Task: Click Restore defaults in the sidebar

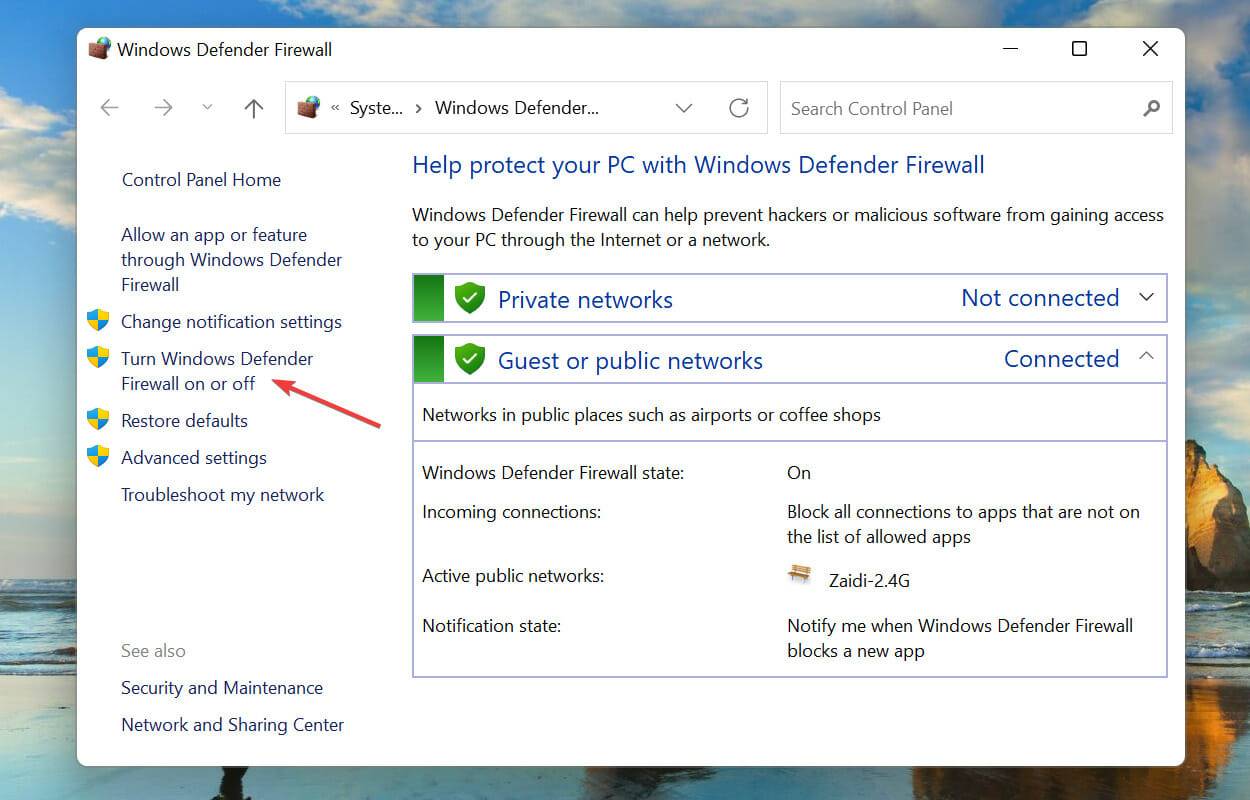Action: click(x=184, y=420)
